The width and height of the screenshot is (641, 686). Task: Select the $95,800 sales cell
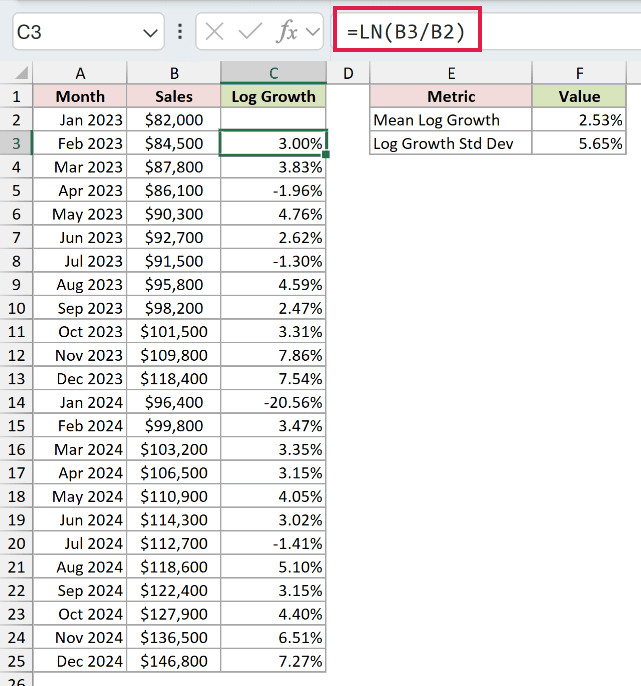tap(174, 284)
